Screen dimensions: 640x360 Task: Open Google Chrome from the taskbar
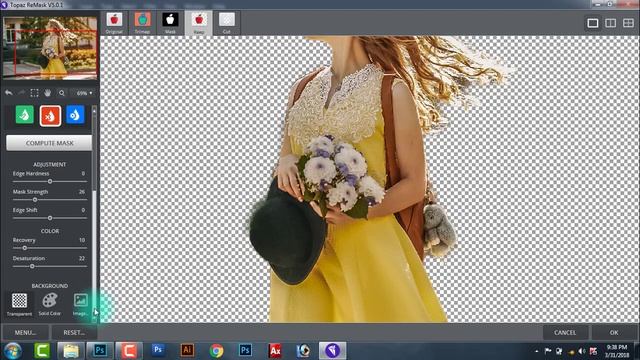[x=216, y=351]
